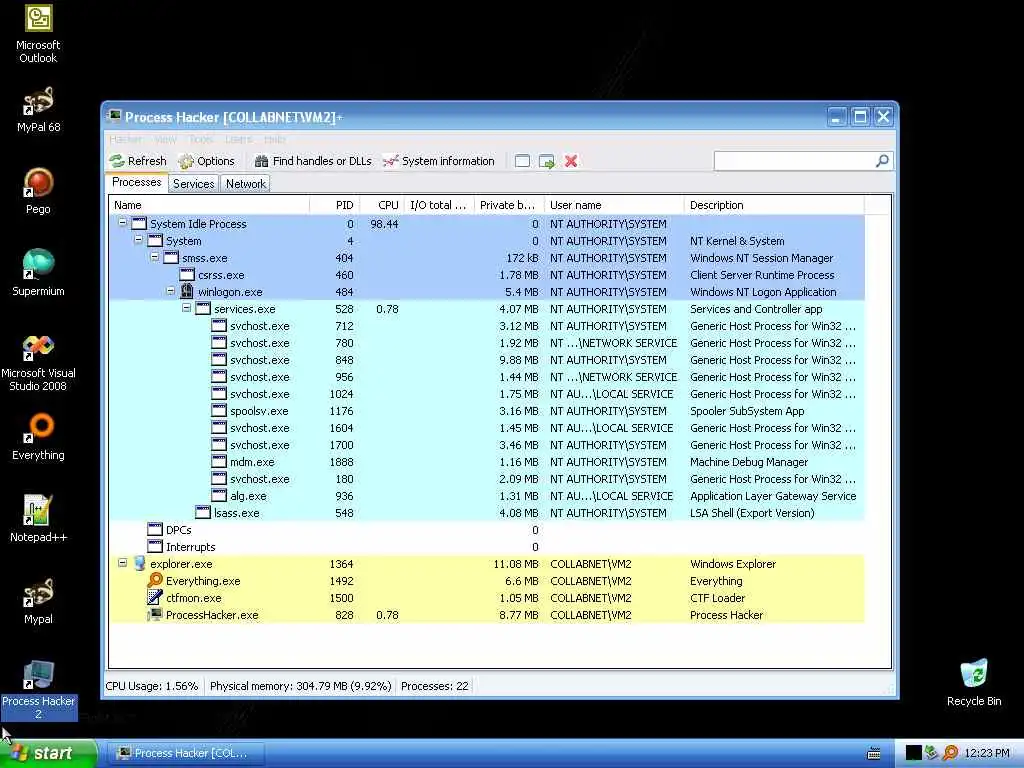Select the Microsoft Outlook desktop icon

(38, 34)
